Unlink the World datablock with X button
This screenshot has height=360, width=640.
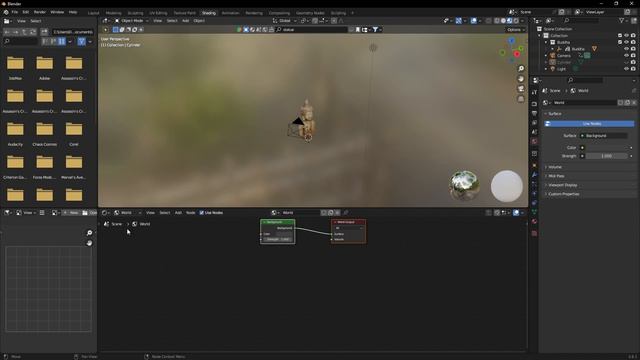[x=633, y=103]
